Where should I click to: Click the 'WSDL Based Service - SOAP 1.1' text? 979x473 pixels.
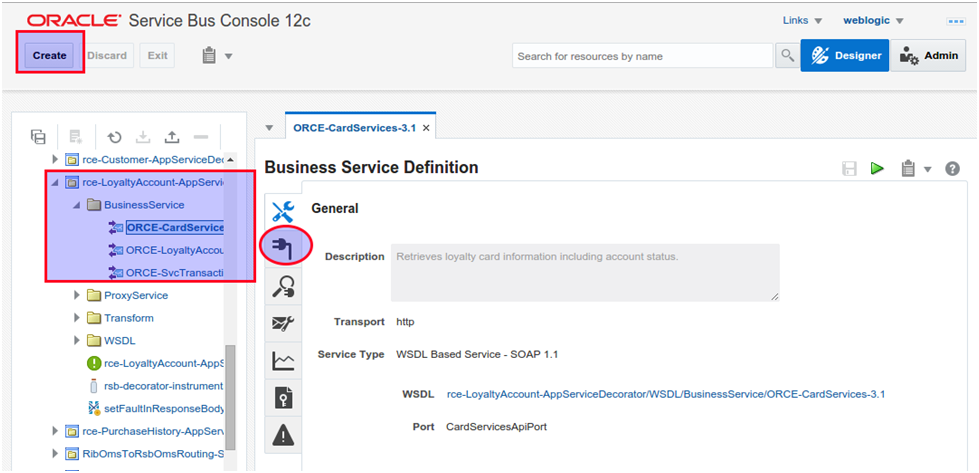tap(477, 354)
